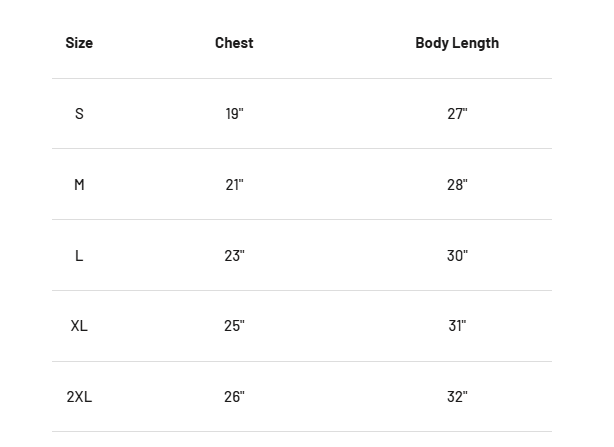Select the S size cell
The image size is (614, 447).
tap(79, 114)
